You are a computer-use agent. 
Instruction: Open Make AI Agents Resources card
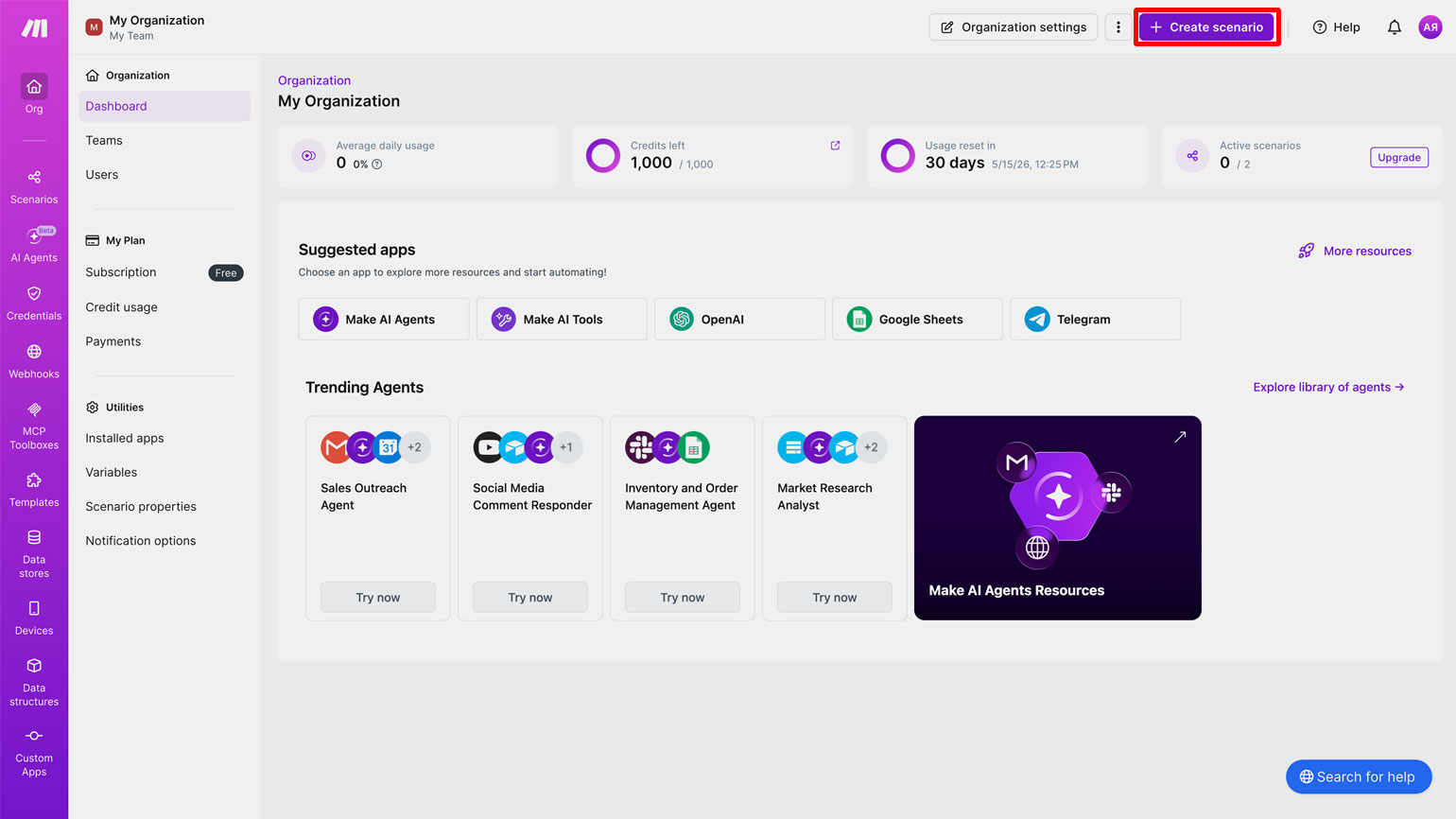[1057, 518]
